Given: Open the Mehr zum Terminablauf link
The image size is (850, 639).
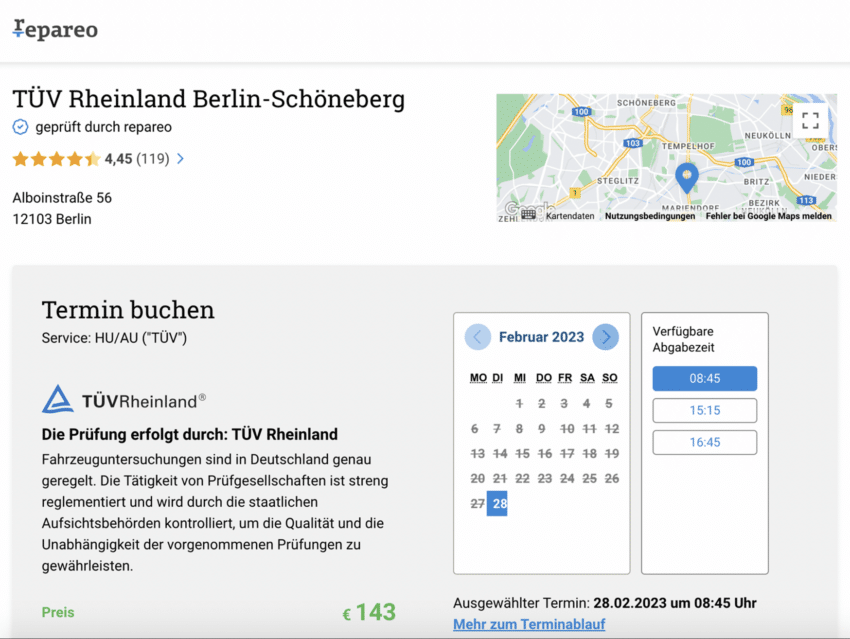Looking at the screenshot, I should (529, 624).
